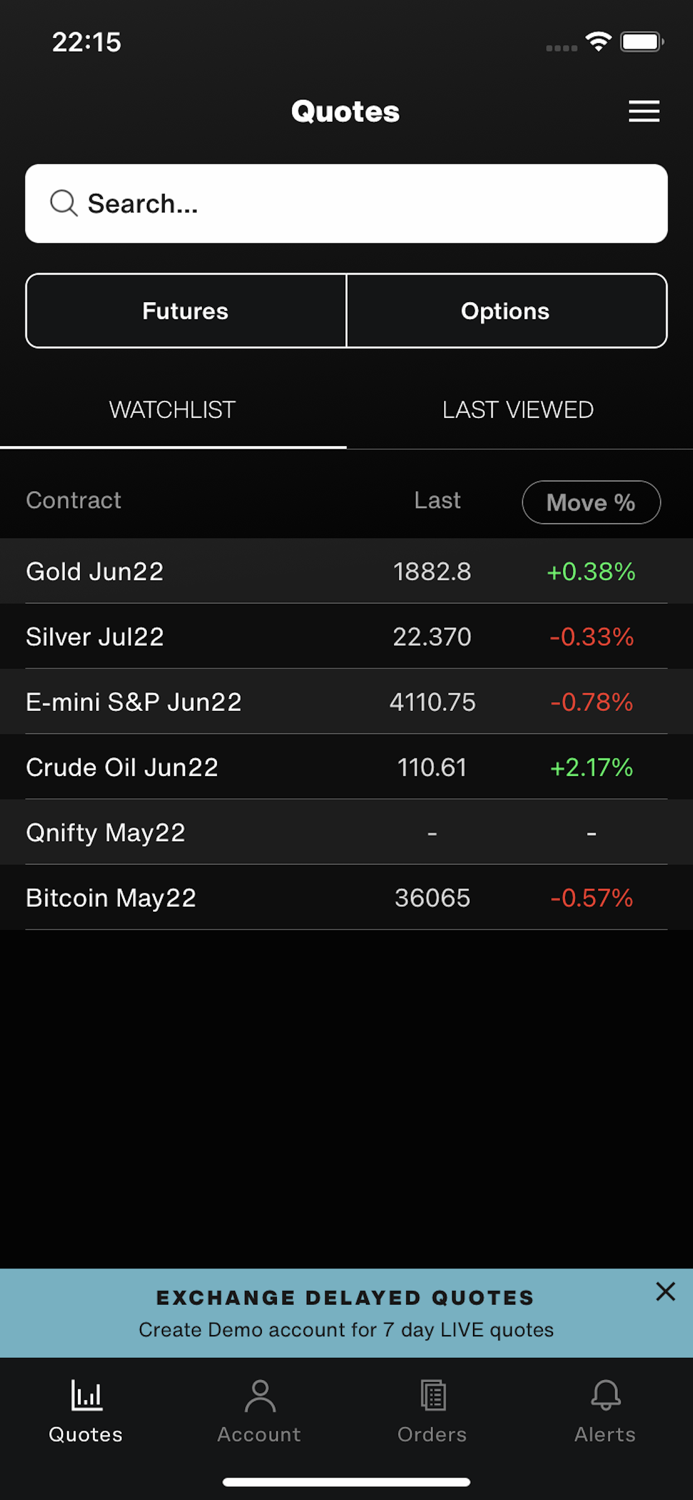The height and width of the screenshot is (1500, 693).
Task: Open the Account person icon
Action: 259,1394
